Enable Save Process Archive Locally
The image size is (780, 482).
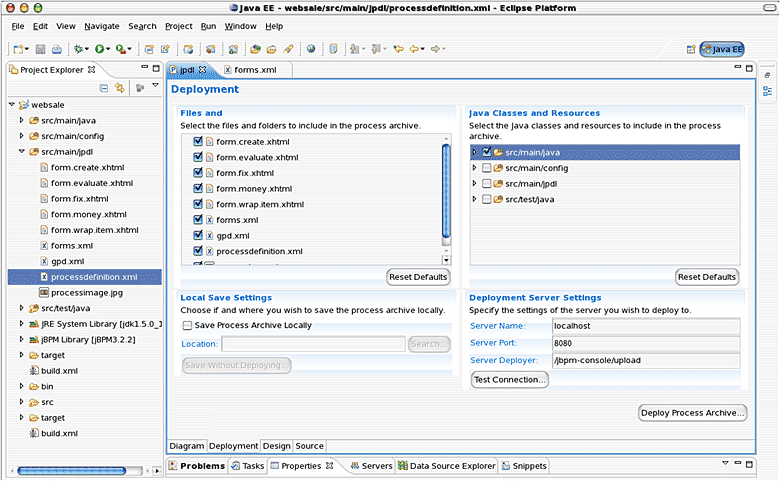pyautogui.click(x=187, y=325)
